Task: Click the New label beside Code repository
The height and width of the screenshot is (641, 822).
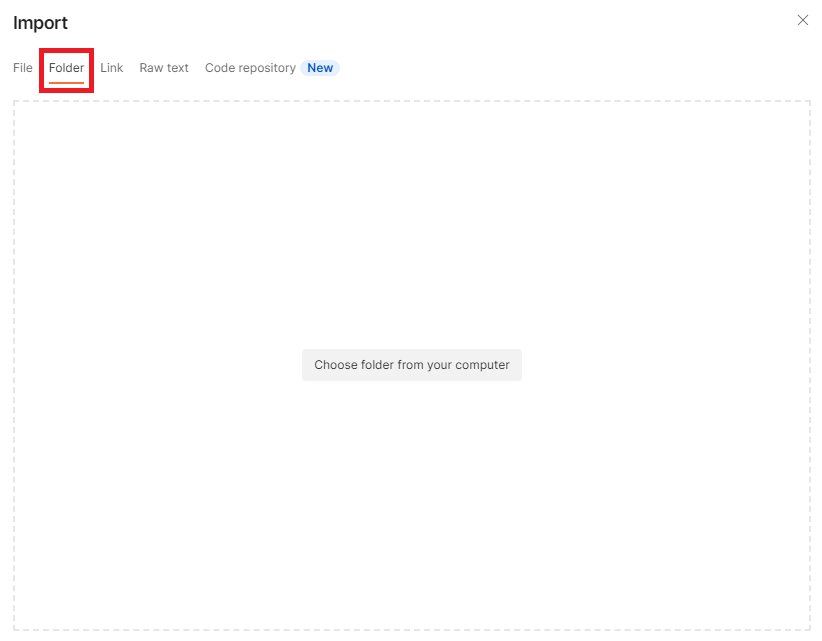Action: tap(320, 68)
